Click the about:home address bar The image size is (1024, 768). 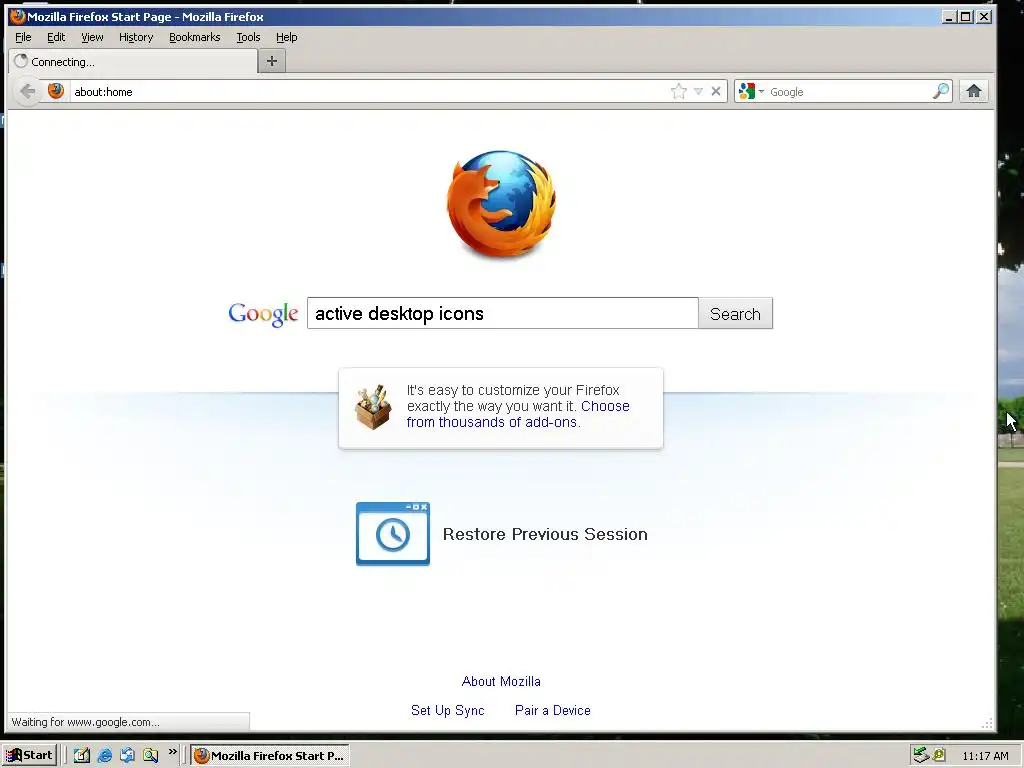coord(369,91)
